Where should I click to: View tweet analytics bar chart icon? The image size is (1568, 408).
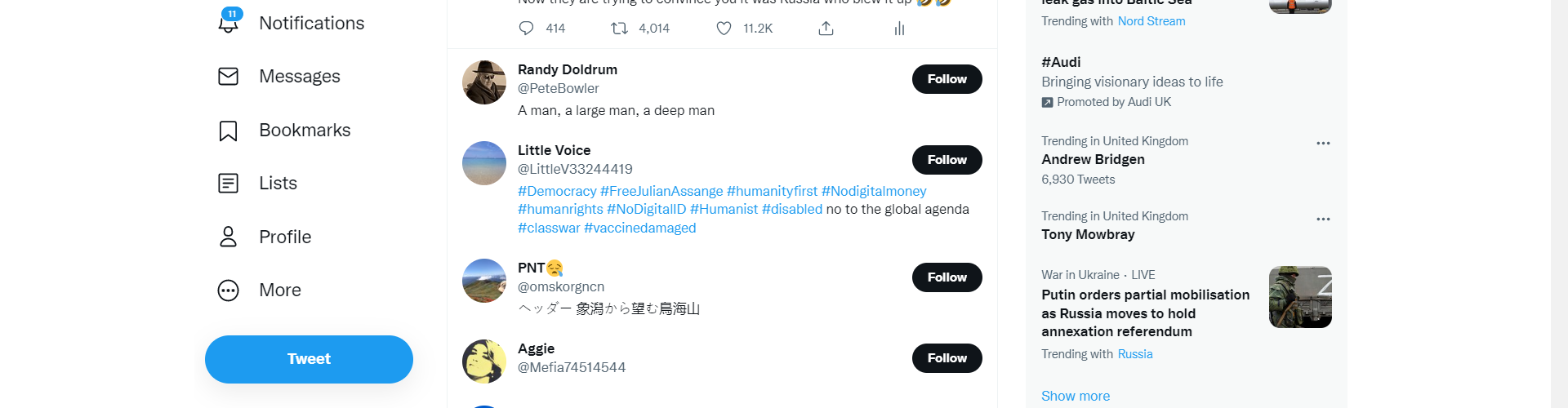coord(899,29)
